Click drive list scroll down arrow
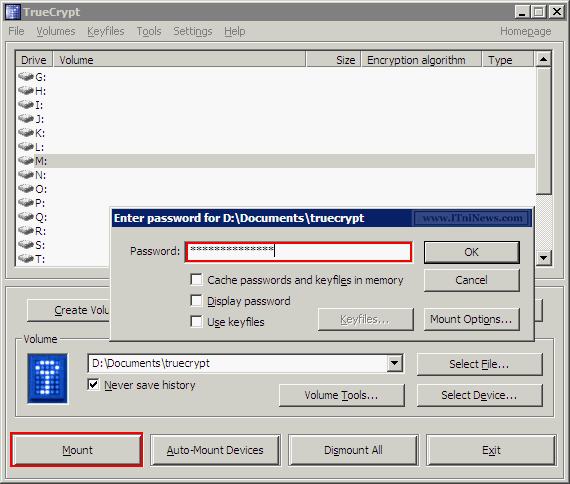The width and height of the screenshot is (570, 484). (543, 258)
